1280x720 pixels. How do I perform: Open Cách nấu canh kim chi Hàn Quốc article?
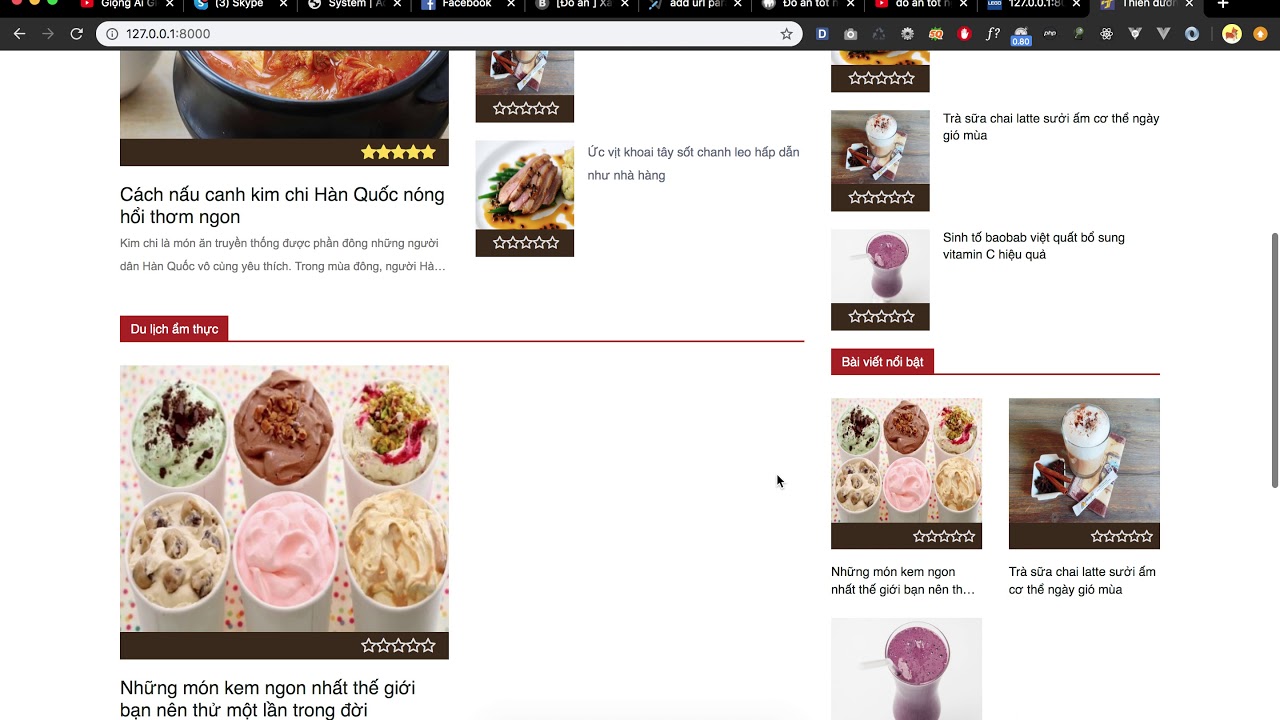click(x=282, y=205)
